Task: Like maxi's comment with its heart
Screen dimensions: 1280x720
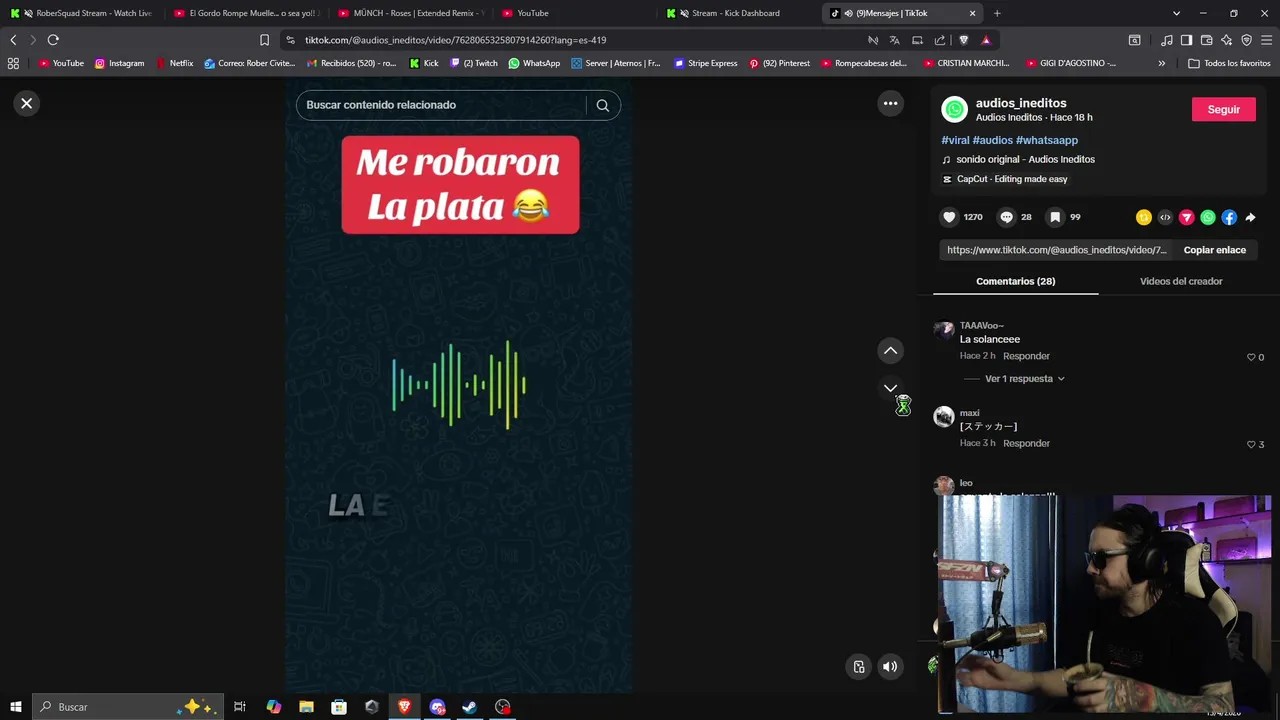Action: [1251, 444]
